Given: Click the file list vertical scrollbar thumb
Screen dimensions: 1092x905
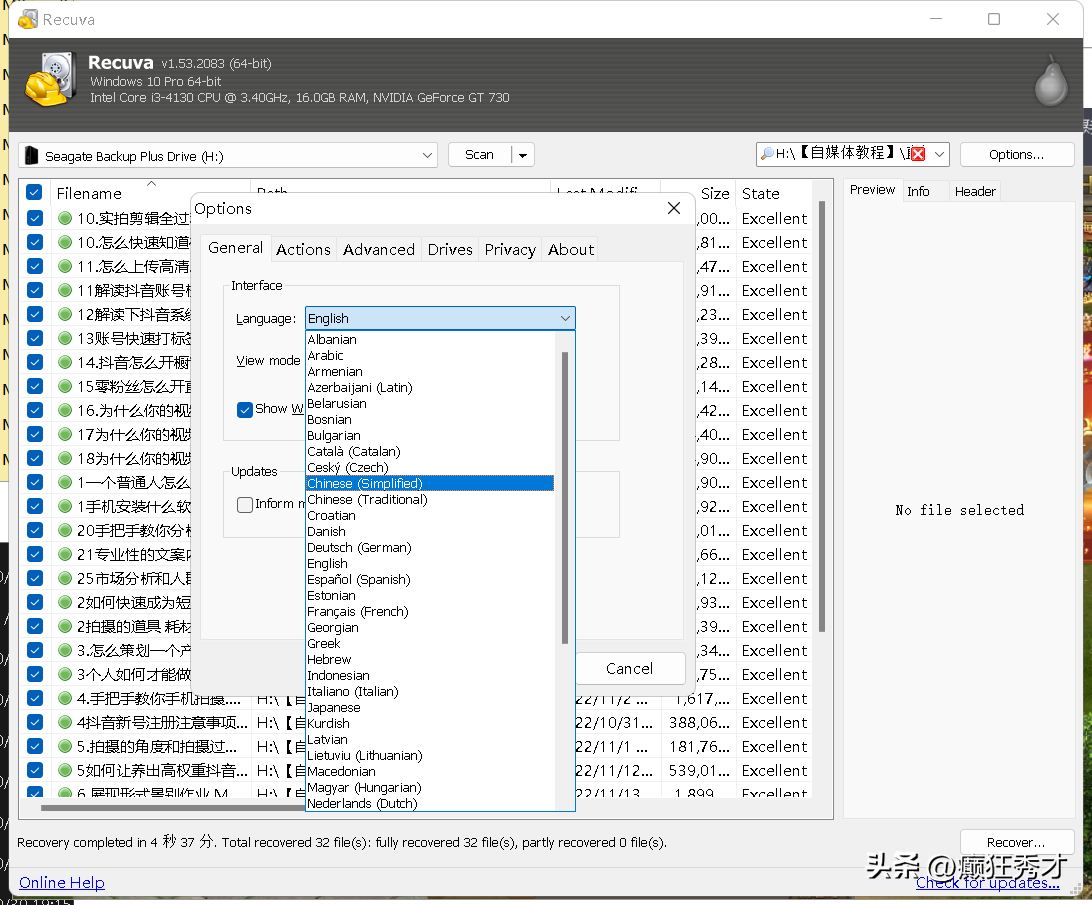Looking at the screenshot, I should click(x=822, y=417).
